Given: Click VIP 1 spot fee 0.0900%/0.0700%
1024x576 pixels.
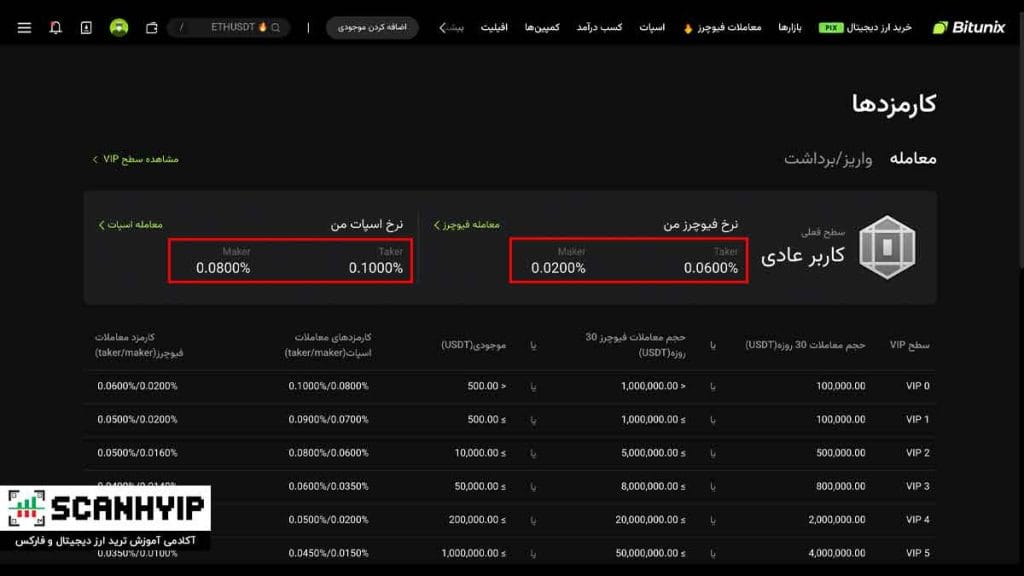Looking at the screenshot, I should (x=328, y=419).
